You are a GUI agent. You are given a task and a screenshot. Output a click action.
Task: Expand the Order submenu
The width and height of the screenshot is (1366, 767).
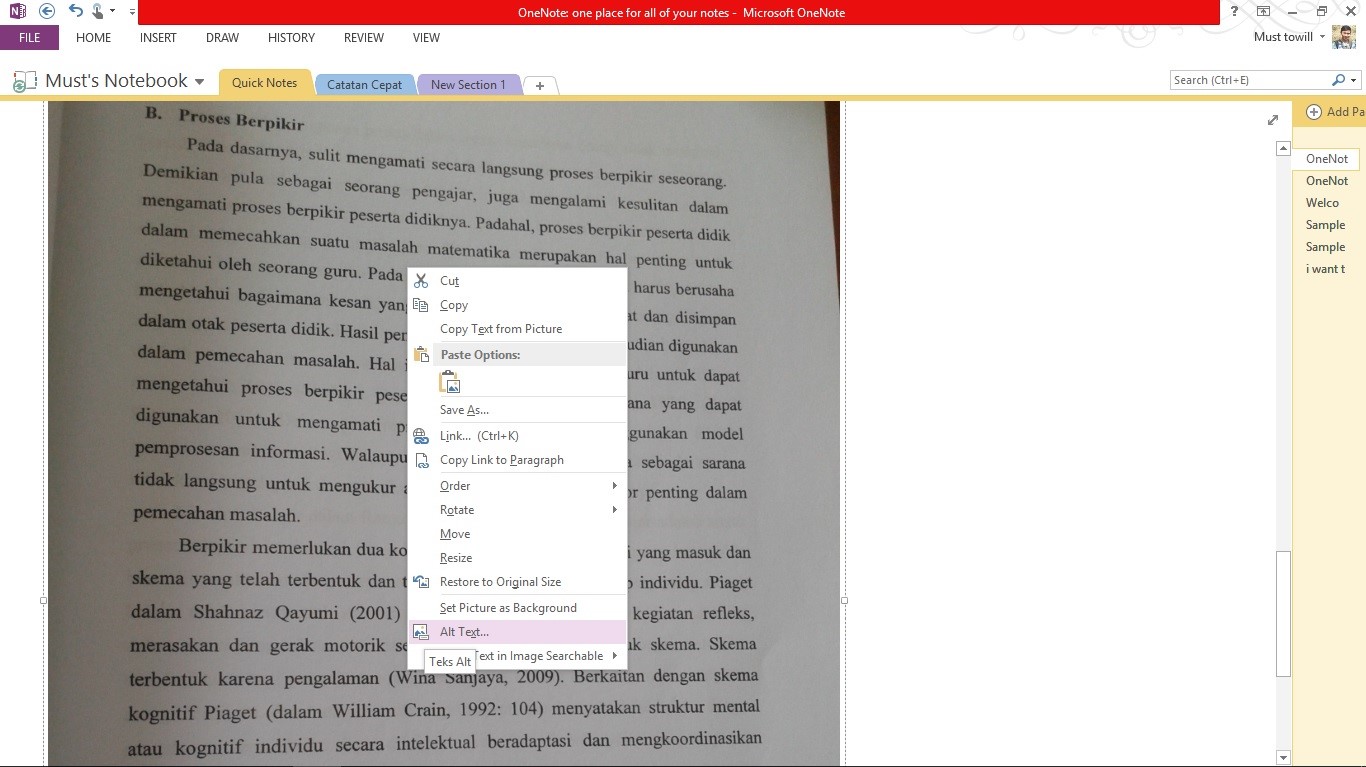click(x=455, y=485)
